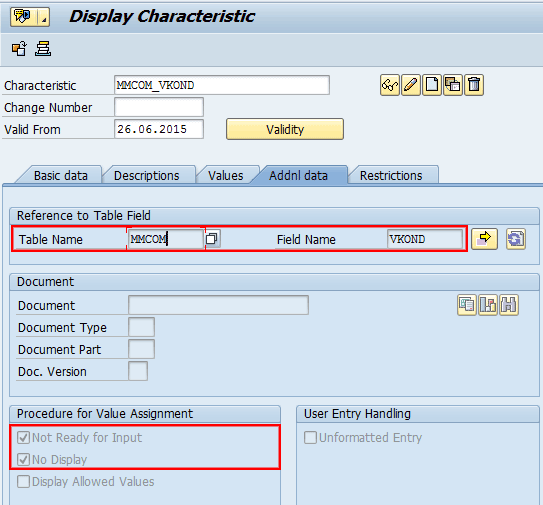This screenshot has height=505, width=543.
Task: Check the Unformatted Entry checkbox
Action: pos(310,437)
